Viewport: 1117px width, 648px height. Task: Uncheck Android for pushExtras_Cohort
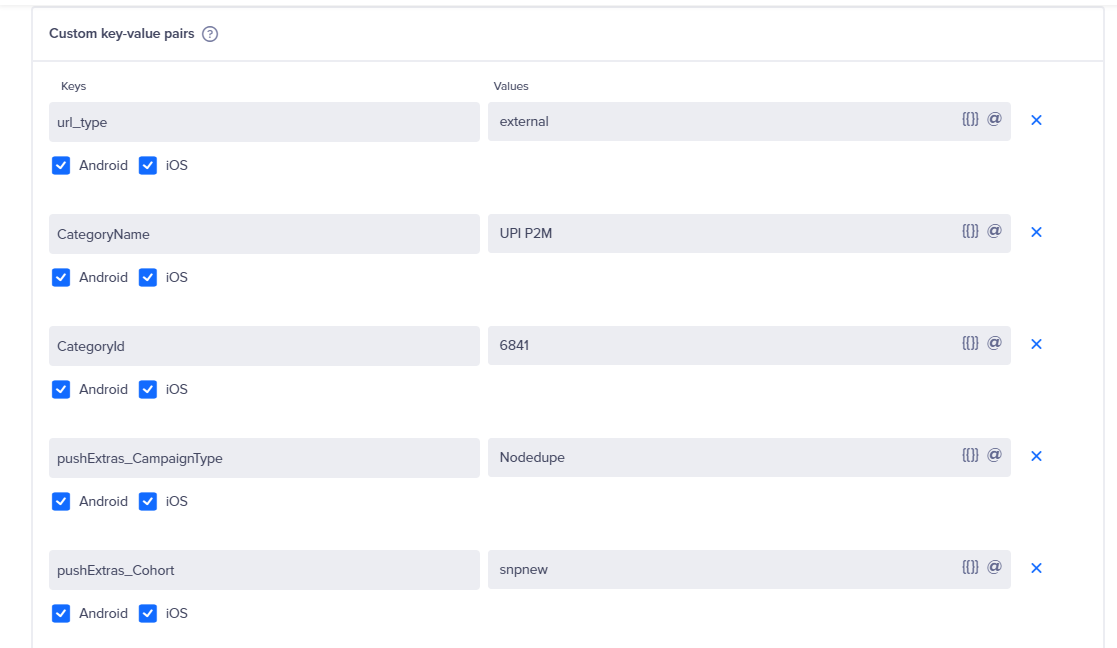(x=61, y=613)
